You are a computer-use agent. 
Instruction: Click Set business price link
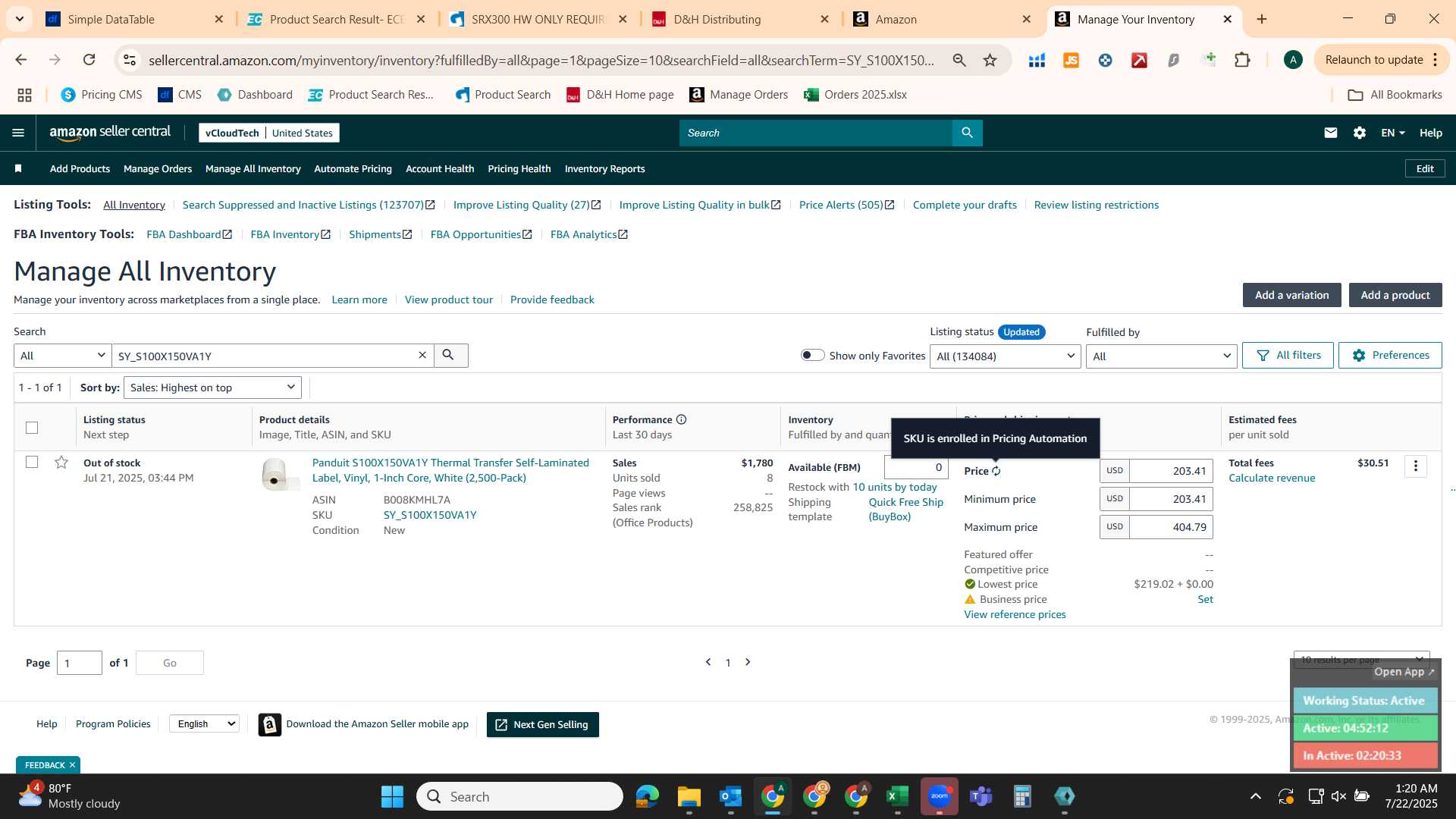coord(1205,599)
